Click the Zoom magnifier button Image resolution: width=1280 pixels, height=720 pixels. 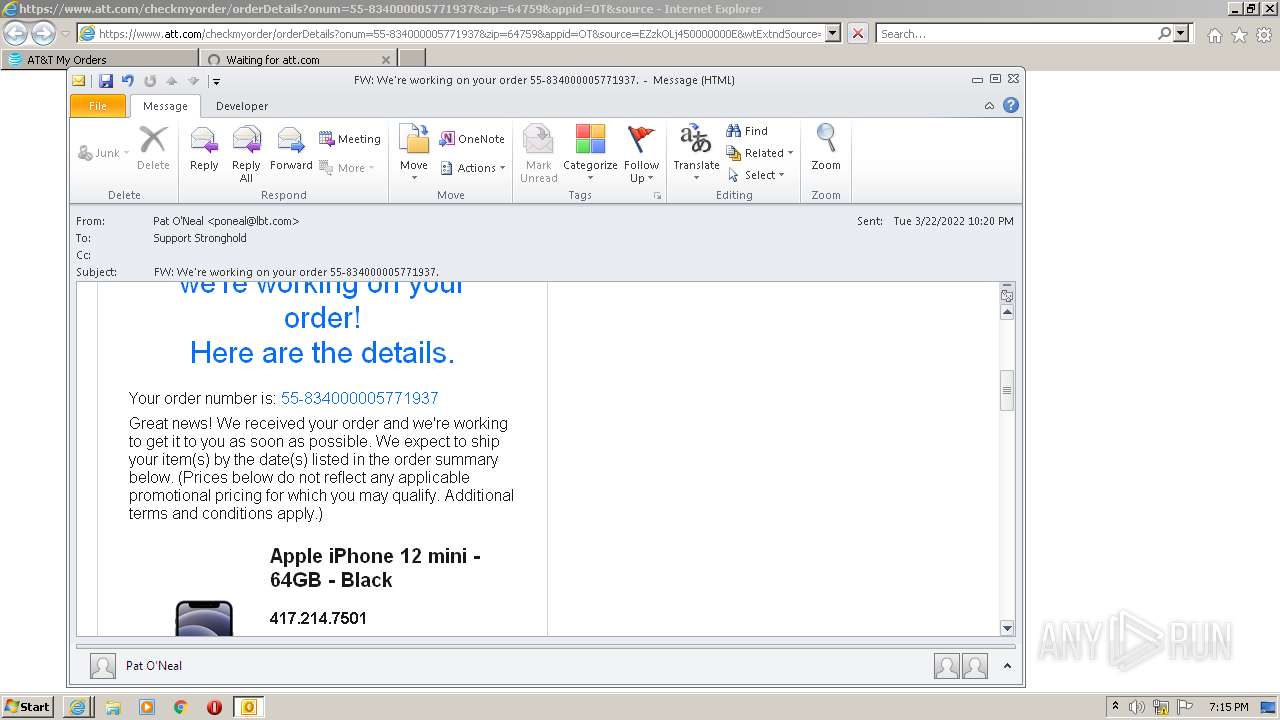pos(826,150)
